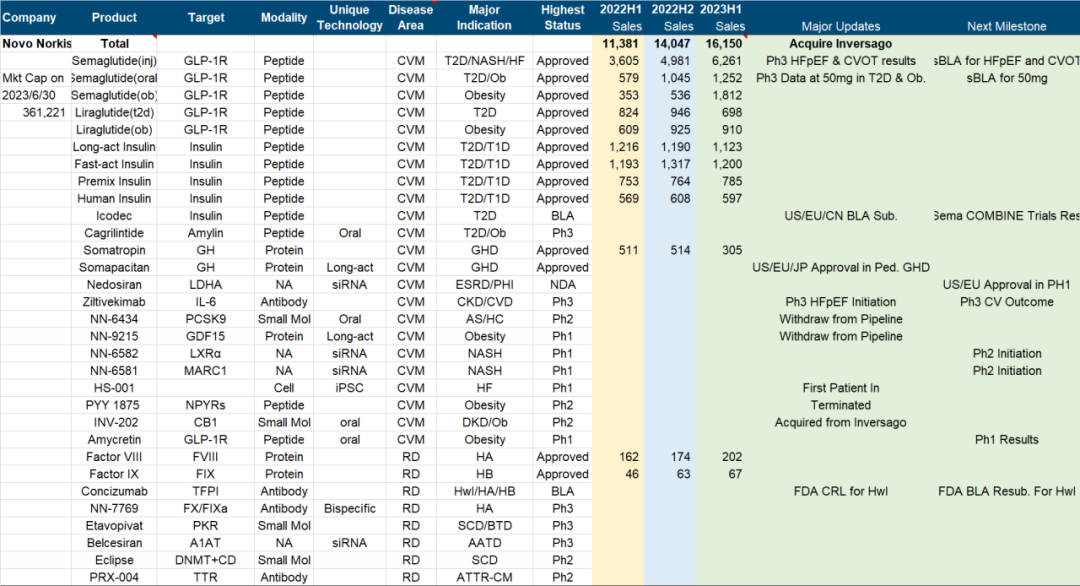Click the Terminated update cell

(840, 405)
